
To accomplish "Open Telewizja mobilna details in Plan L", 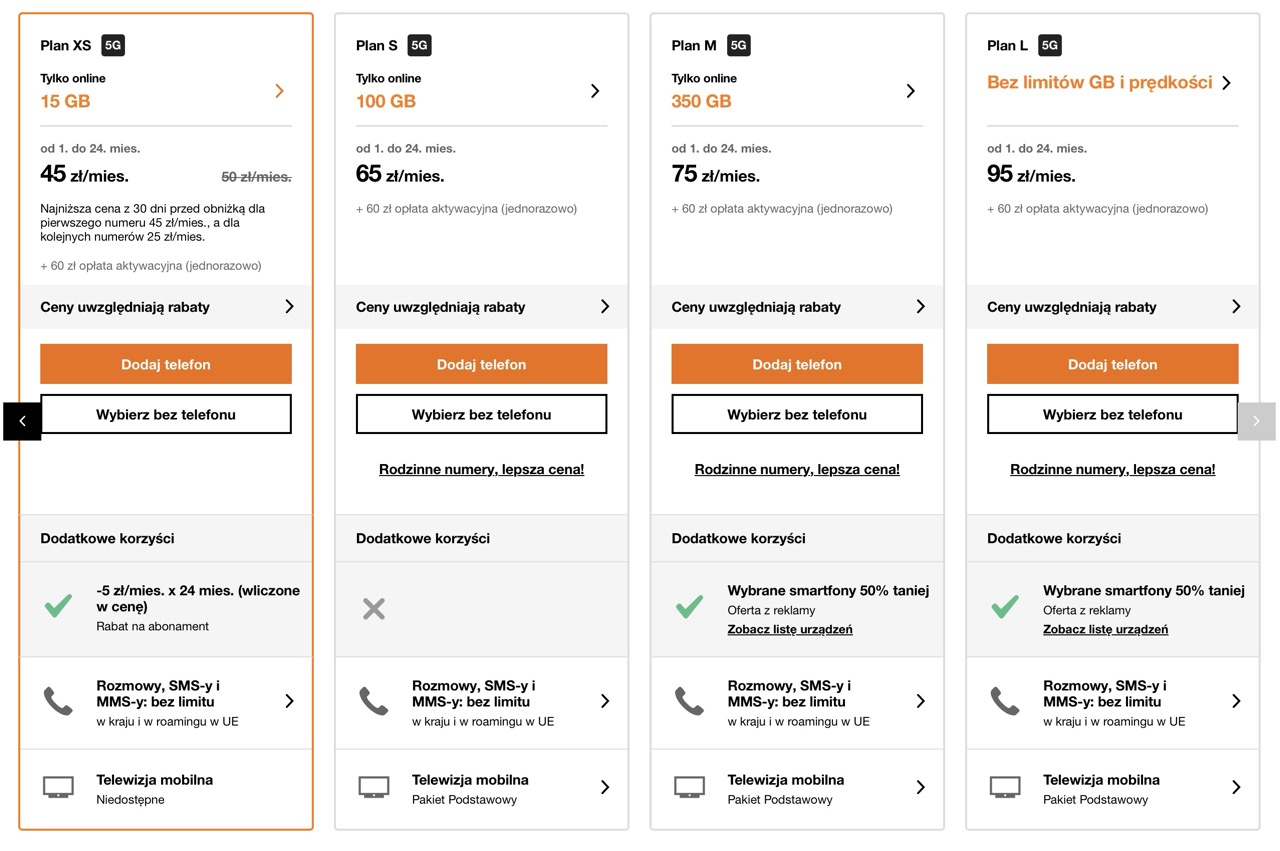I will click(x=1236, y=788).
